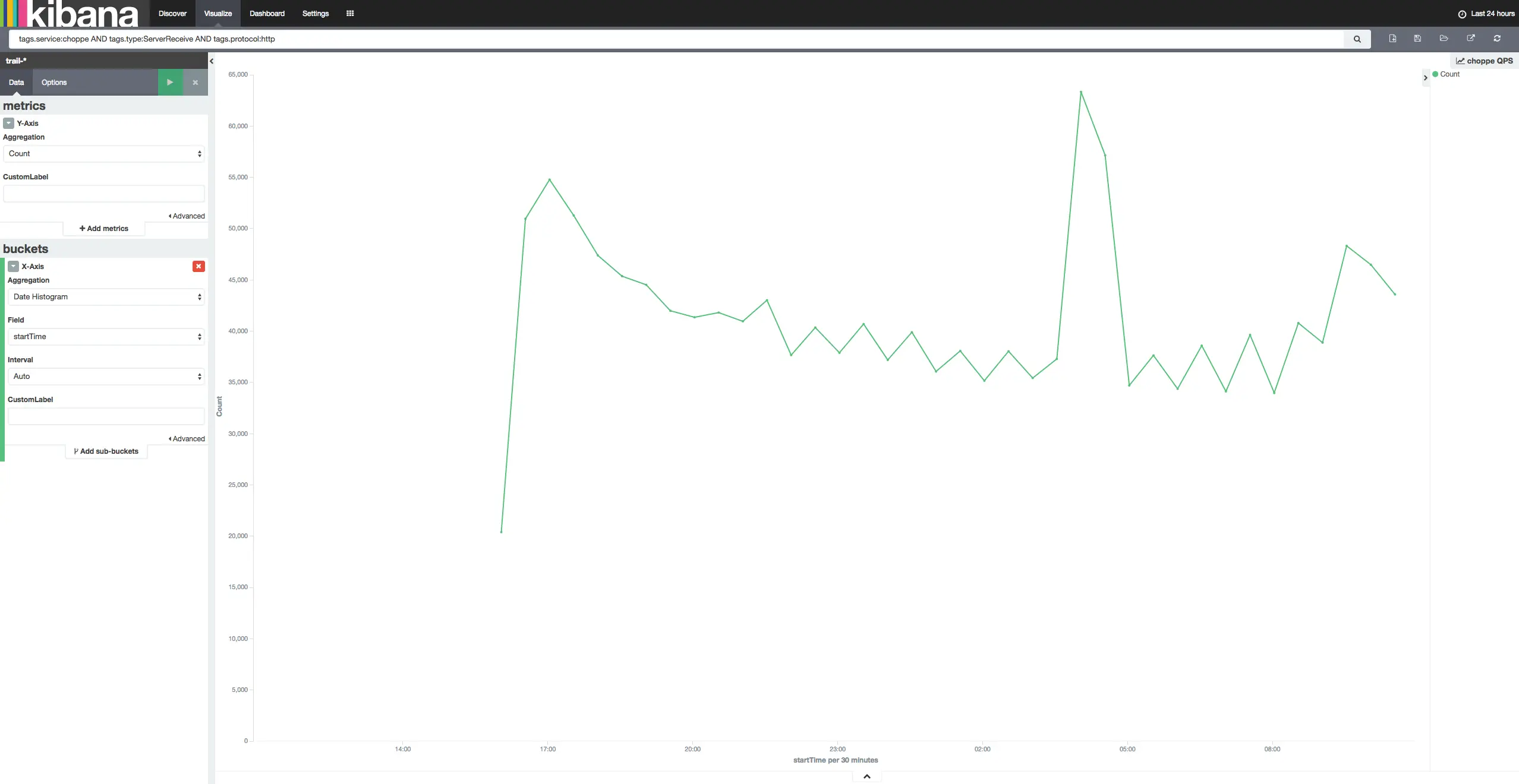Remove the X-Axis bucket

198,266
